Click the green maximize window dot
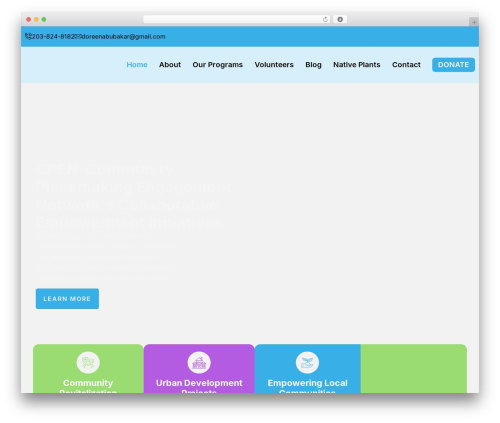Image resolution: width=500 pixels, height=423 pixels. point(44,19)
